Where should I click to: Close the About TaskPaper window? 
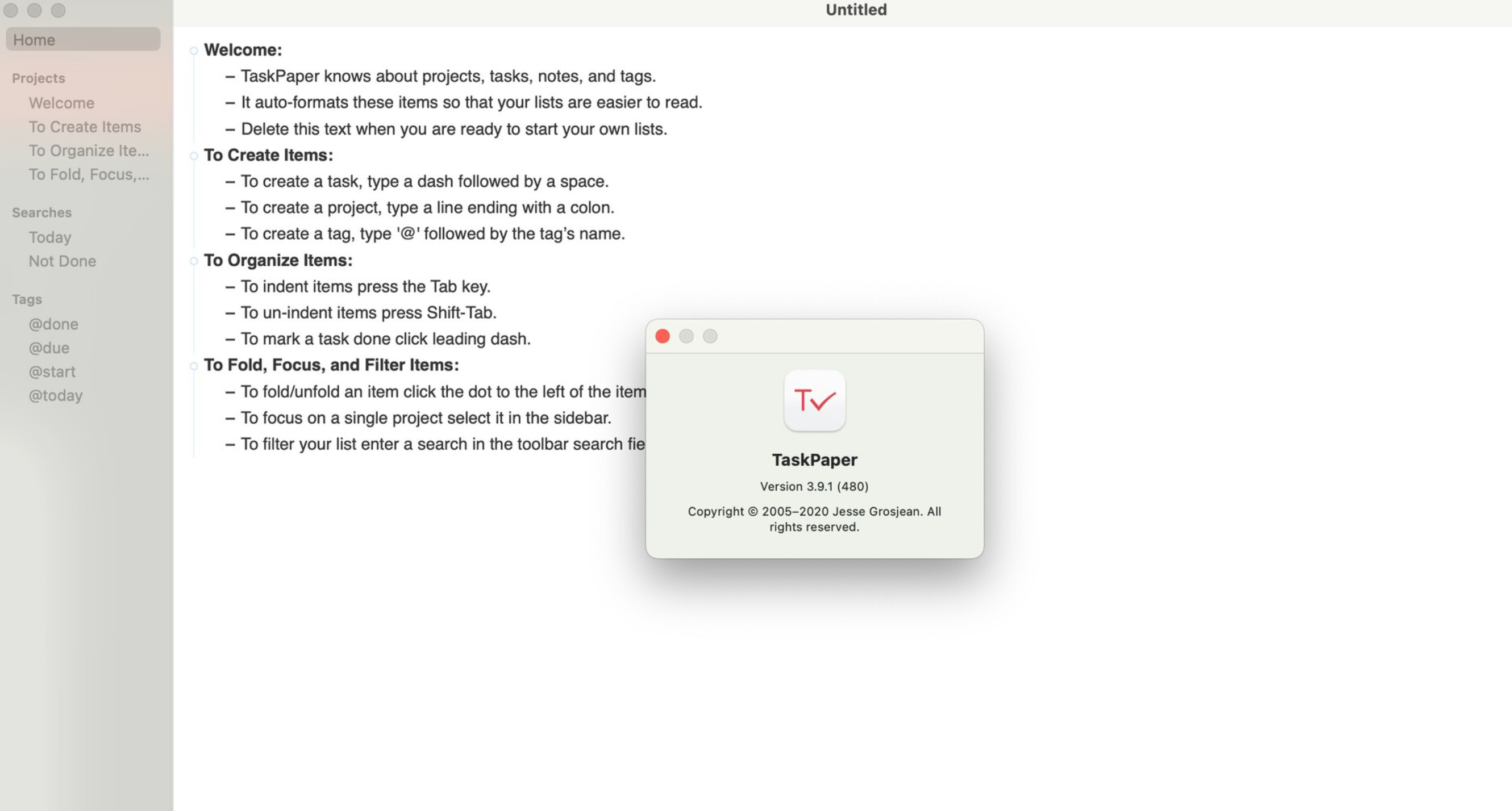coord(663,336)
